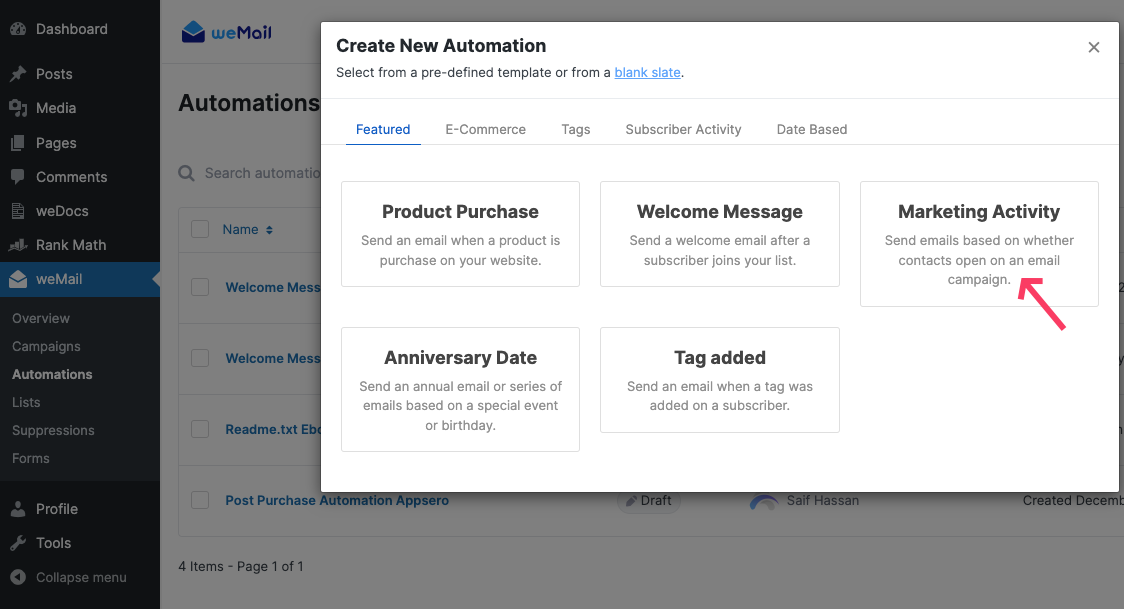Select the Date Based tab

coord(811,130)
